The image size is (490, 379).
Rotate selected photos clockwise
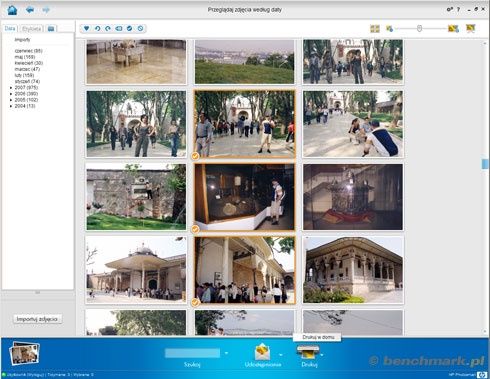pos(108,28)
